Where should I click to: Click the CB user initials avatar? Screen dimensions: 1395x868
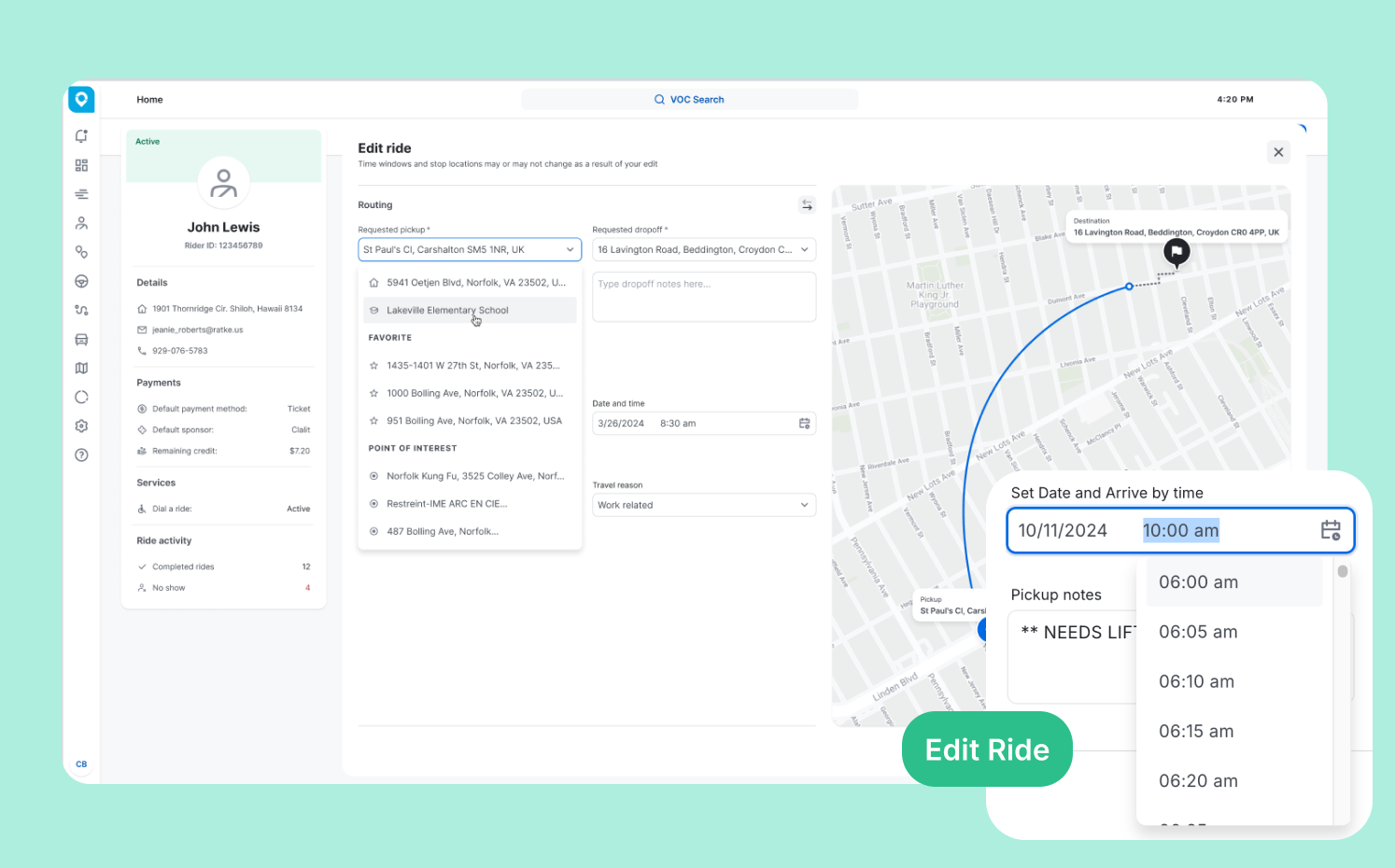click(x=81, y=763)
